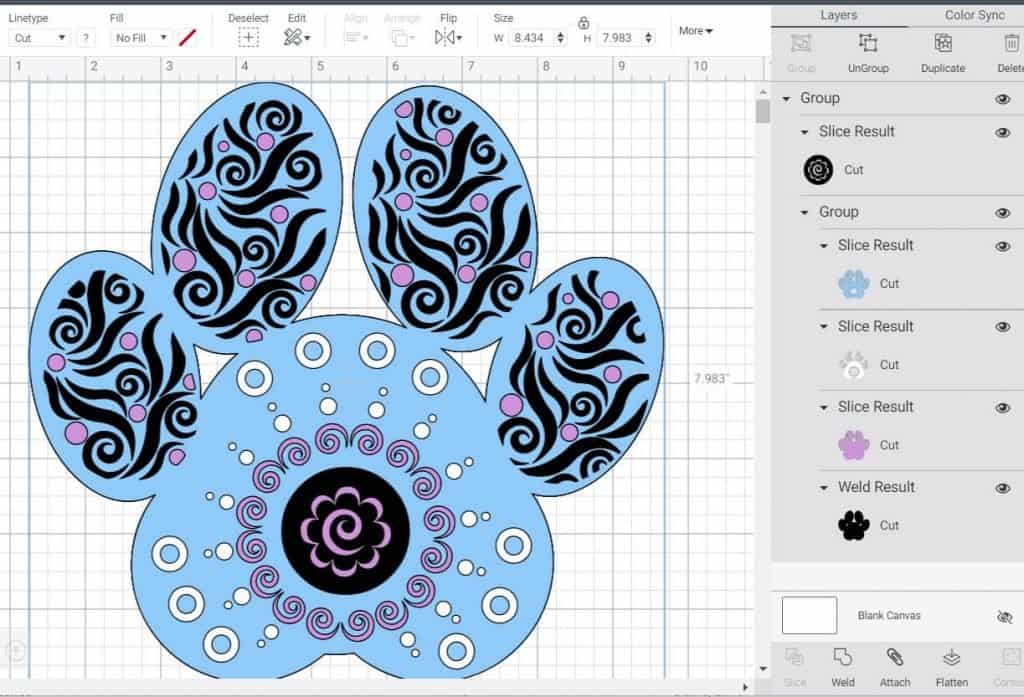Click the Weld icon
The image size is (1024, 697).
842,657
